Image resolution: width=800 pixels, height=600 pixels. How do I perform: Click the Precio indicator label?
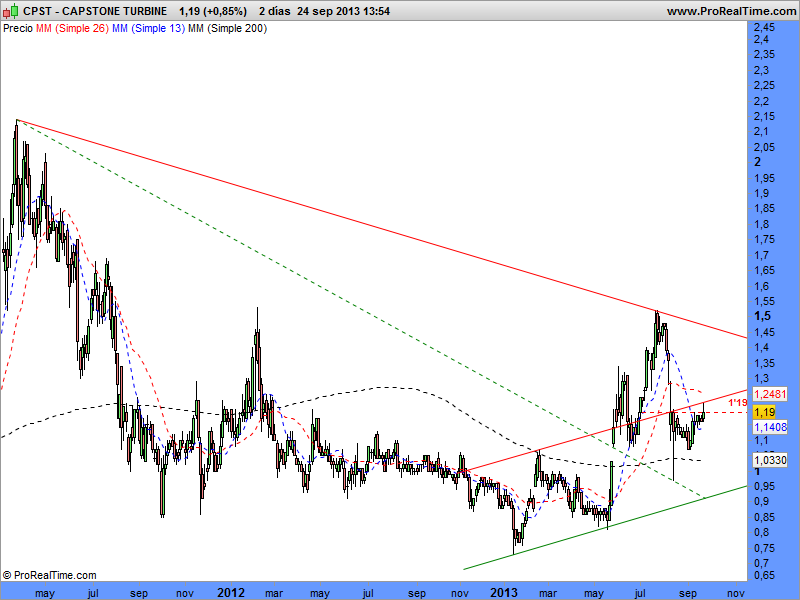pyautogui.click(x=18, y=29)
